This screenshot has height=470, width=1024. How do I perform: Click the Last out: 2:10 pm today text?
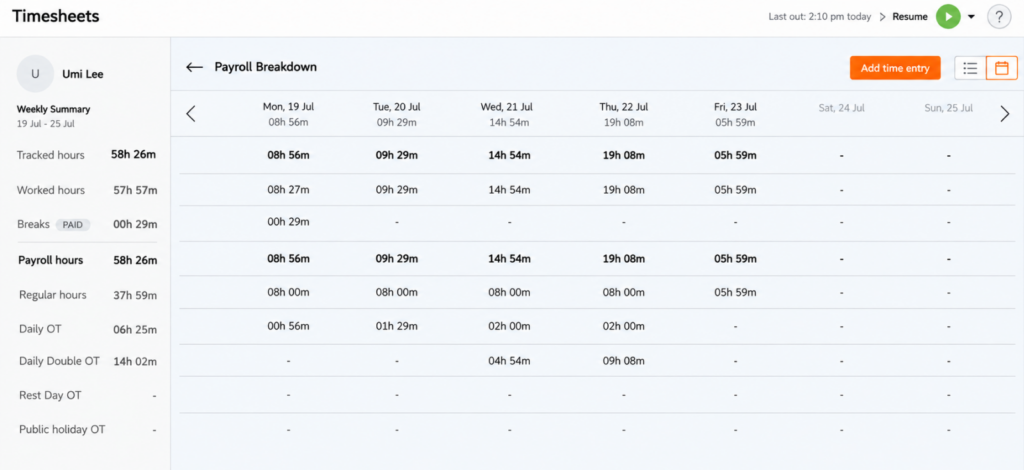[x=820, y=17]
